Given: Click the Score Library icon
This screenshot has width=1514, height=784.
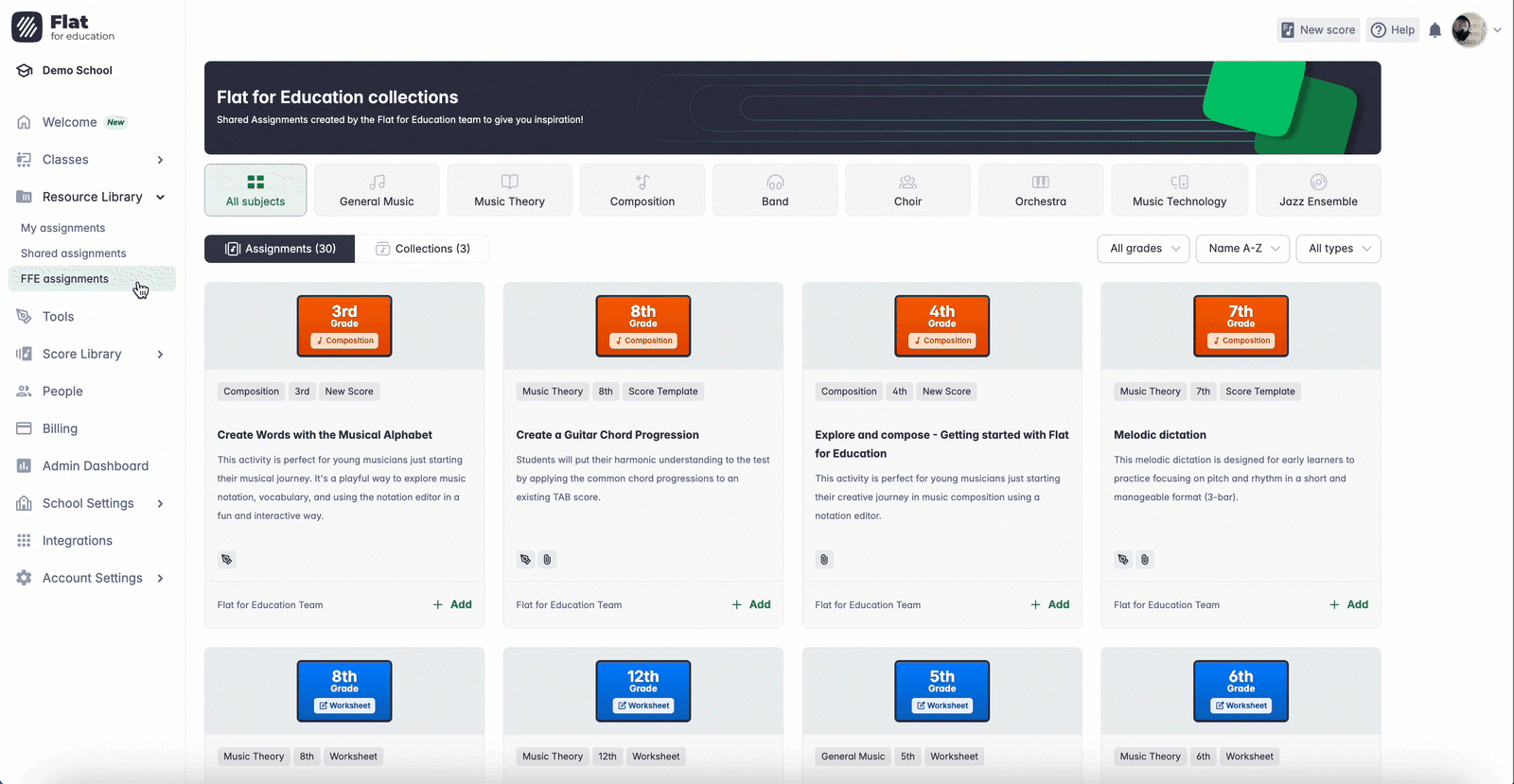Looking at the screenshot, I should 24,354.
